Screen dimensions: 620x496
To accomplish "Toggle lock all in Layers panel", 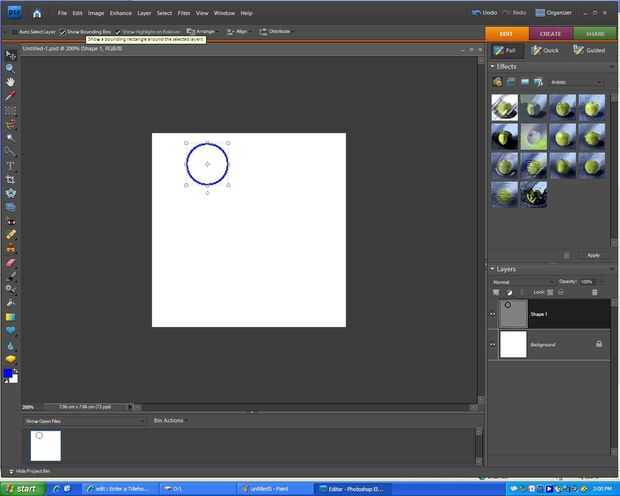I will click(x=561, y=293).
